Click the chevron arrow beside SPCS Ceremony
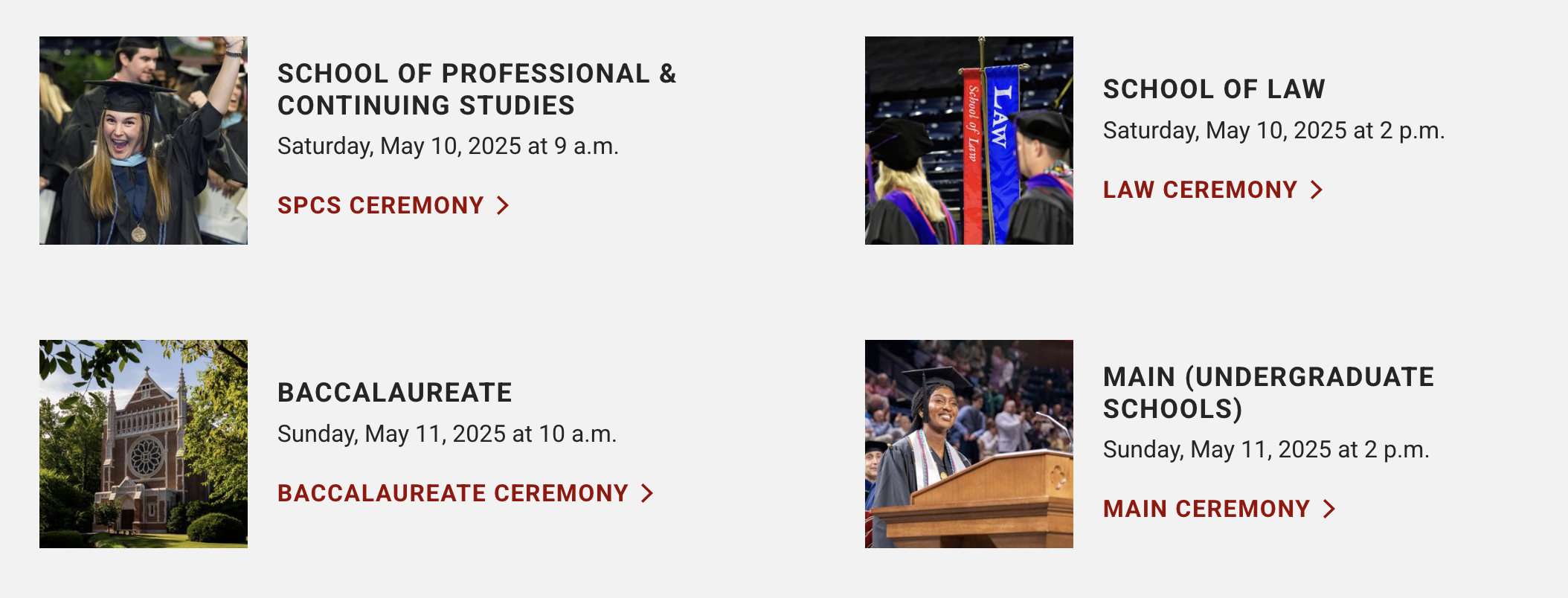Screen dimensions: 1568x598 click(503, 205)
